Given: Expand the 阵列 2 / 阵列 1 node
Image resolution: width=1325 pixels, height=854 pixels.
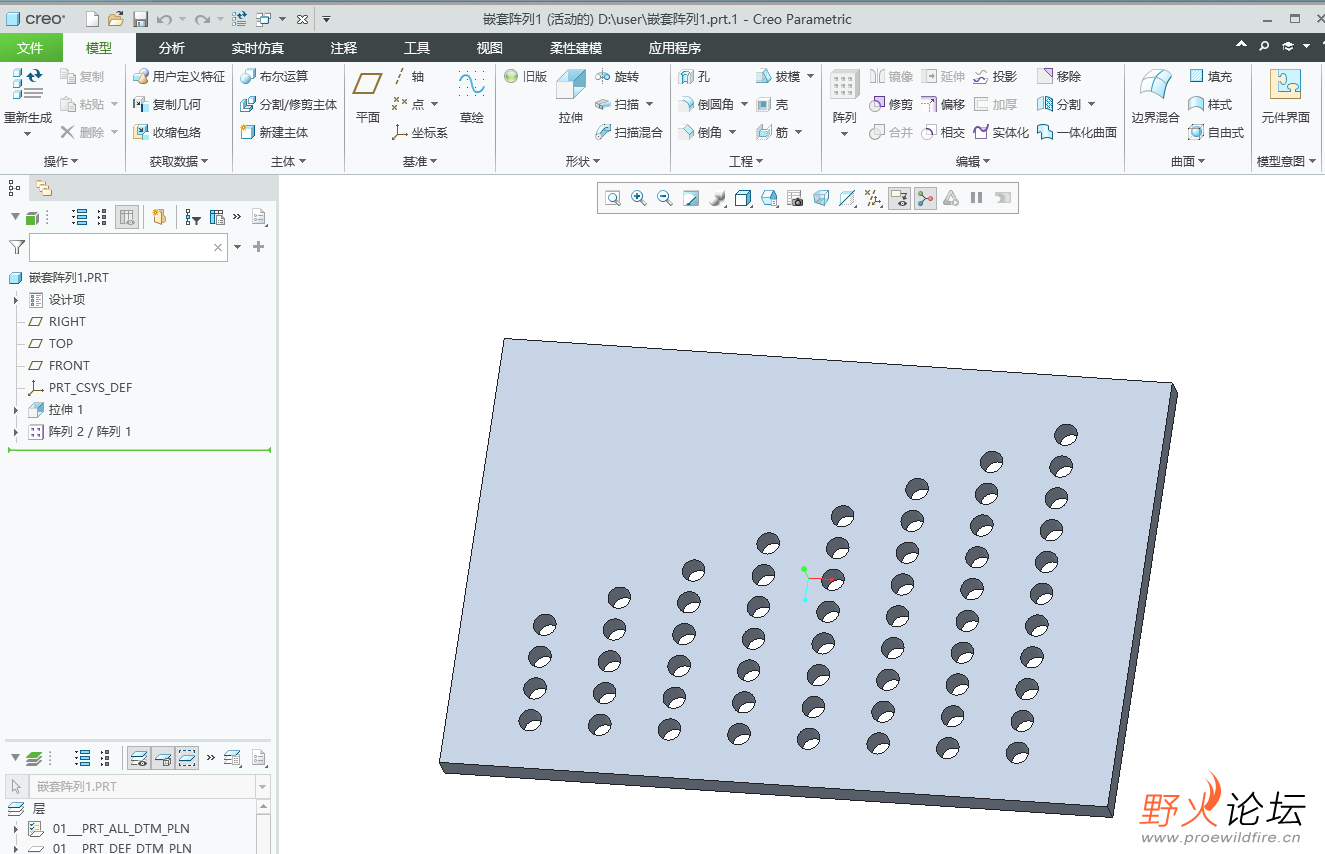Looking at the screenshot, I should [x=15, y=432].
